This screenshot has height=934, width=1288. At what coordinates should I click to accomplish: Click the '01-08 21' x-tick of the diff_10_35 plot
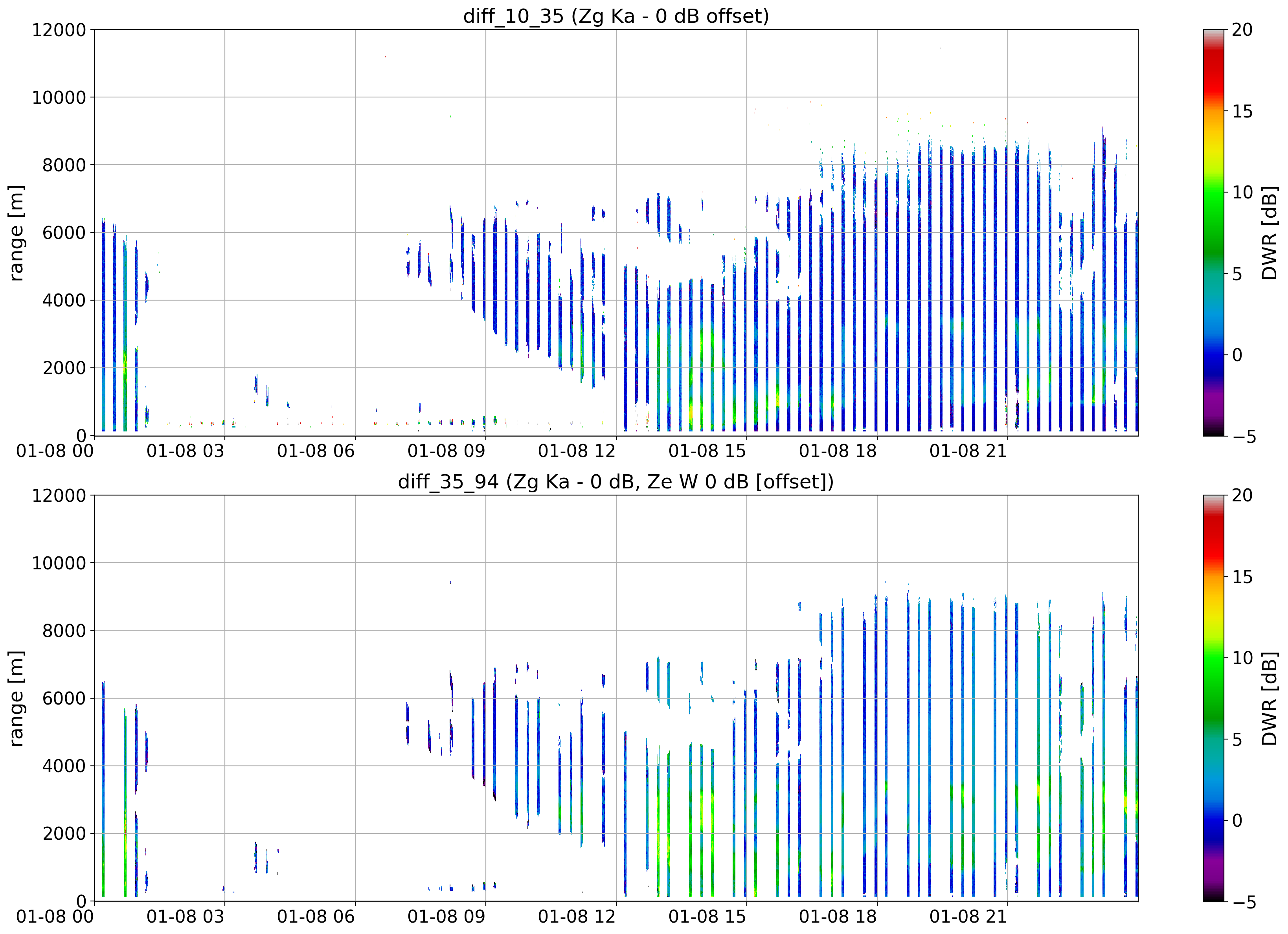tap(968, 451)
